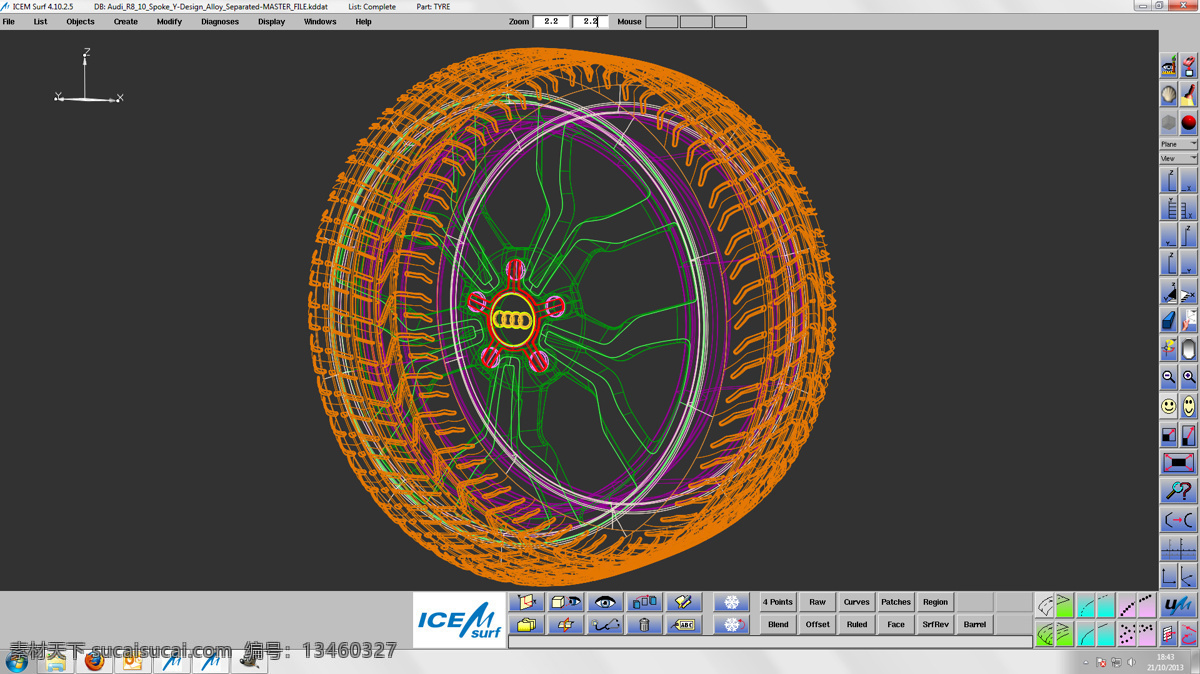Click the Offset button
This screenshot has height=674, width=1200.
point(818,625)
